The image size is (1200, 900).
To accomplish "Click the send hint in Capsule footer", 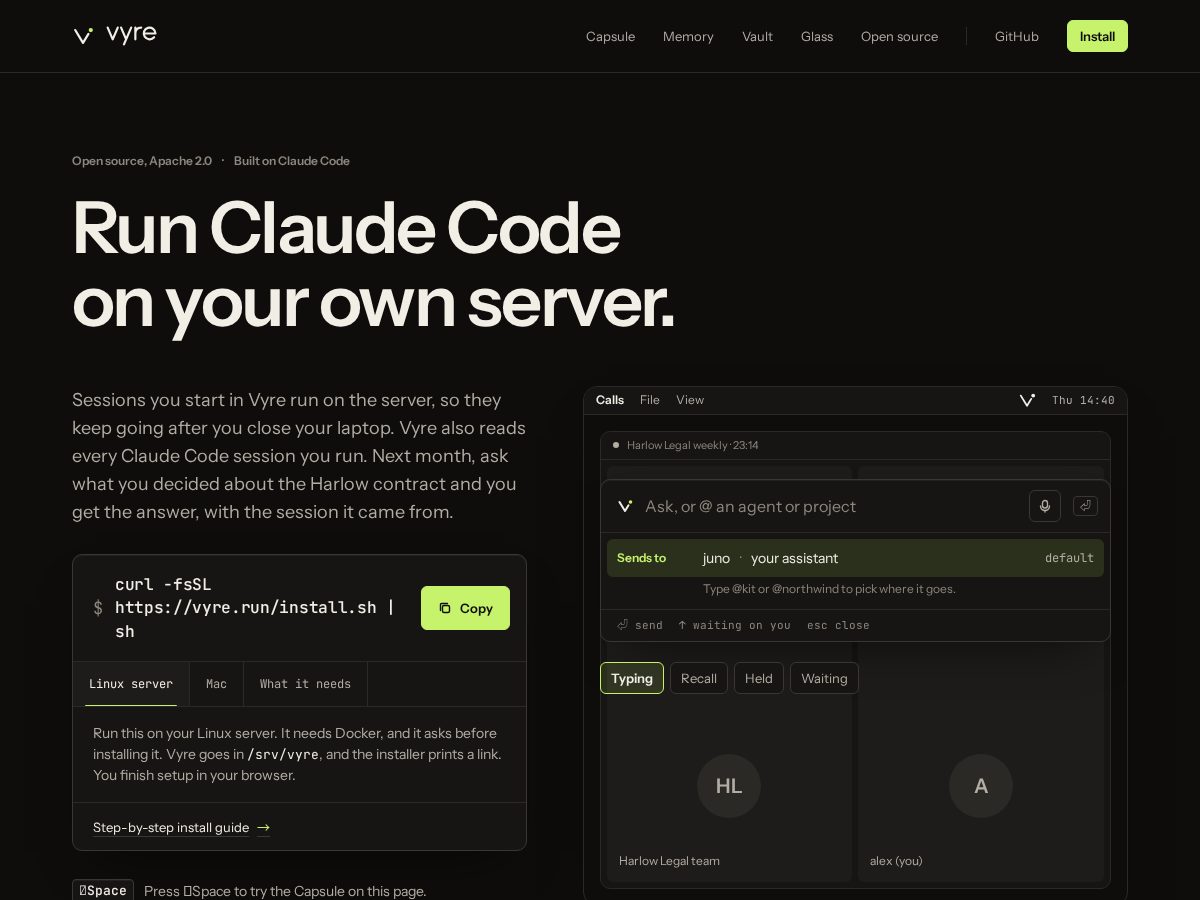I will coord(640,625).
